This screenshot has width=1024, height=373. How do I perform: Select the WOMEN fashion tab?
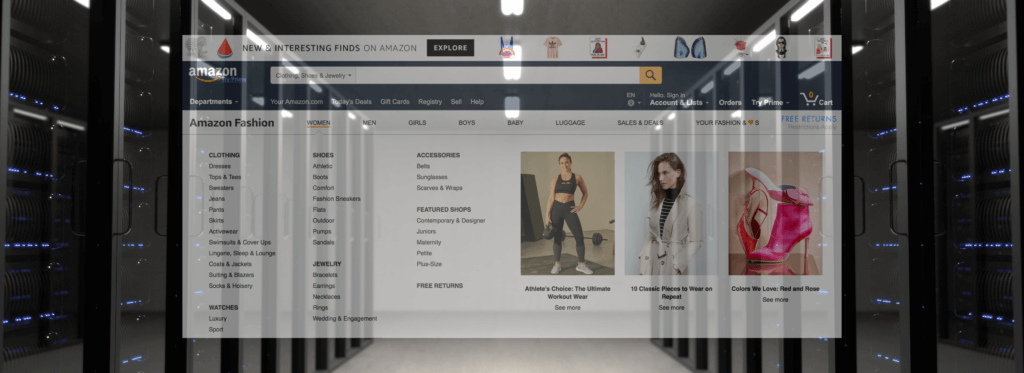point(318,123)
